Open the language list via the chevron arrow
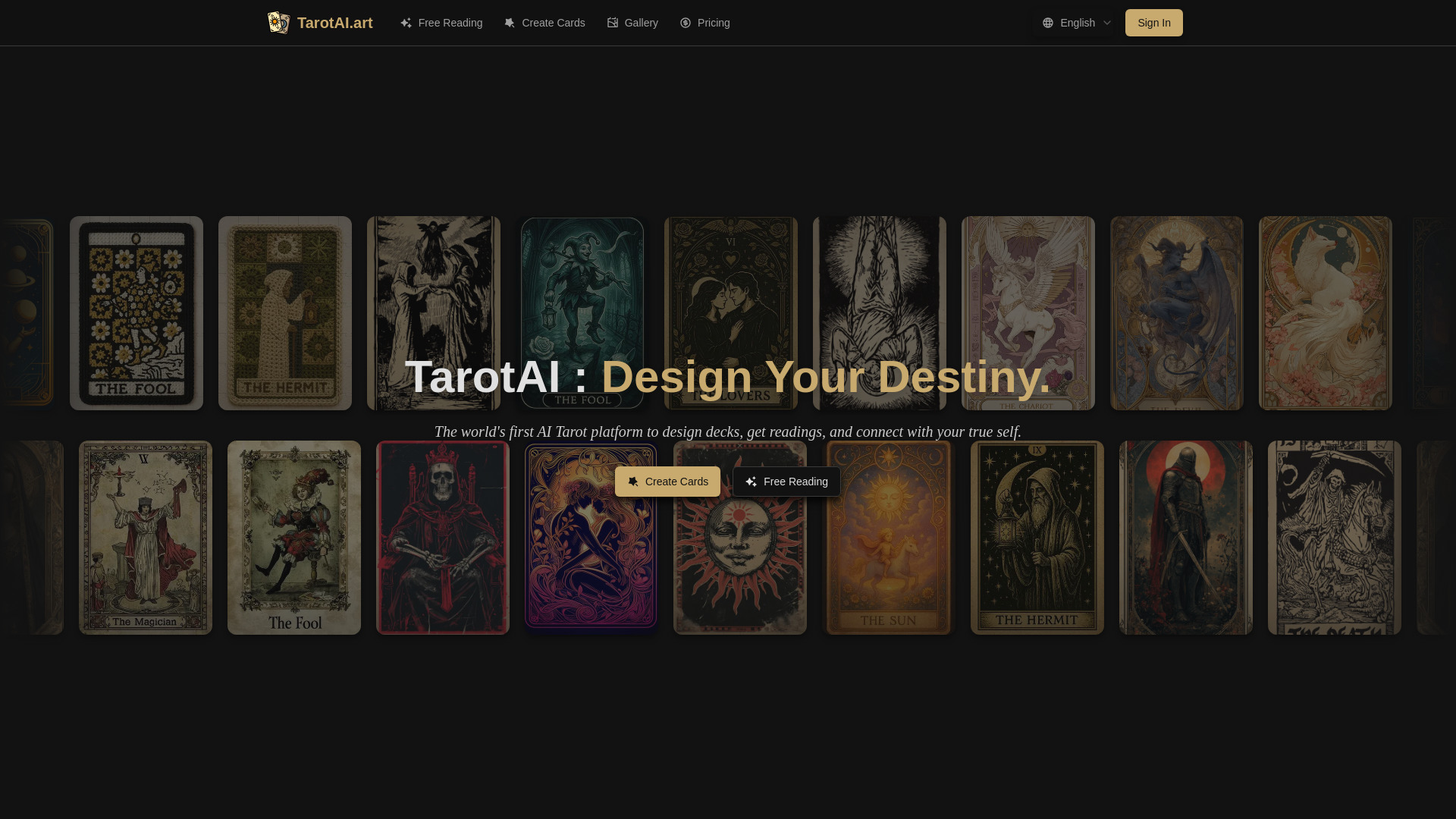Viewport: 1456px width, 819px height. 1107,23
